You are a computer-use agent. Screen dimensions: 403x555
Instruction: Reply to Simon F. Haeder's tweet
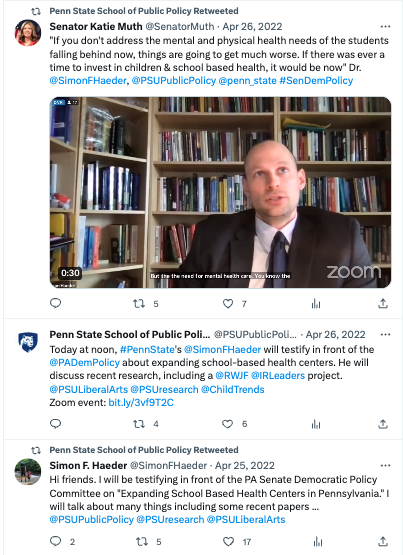56,541
